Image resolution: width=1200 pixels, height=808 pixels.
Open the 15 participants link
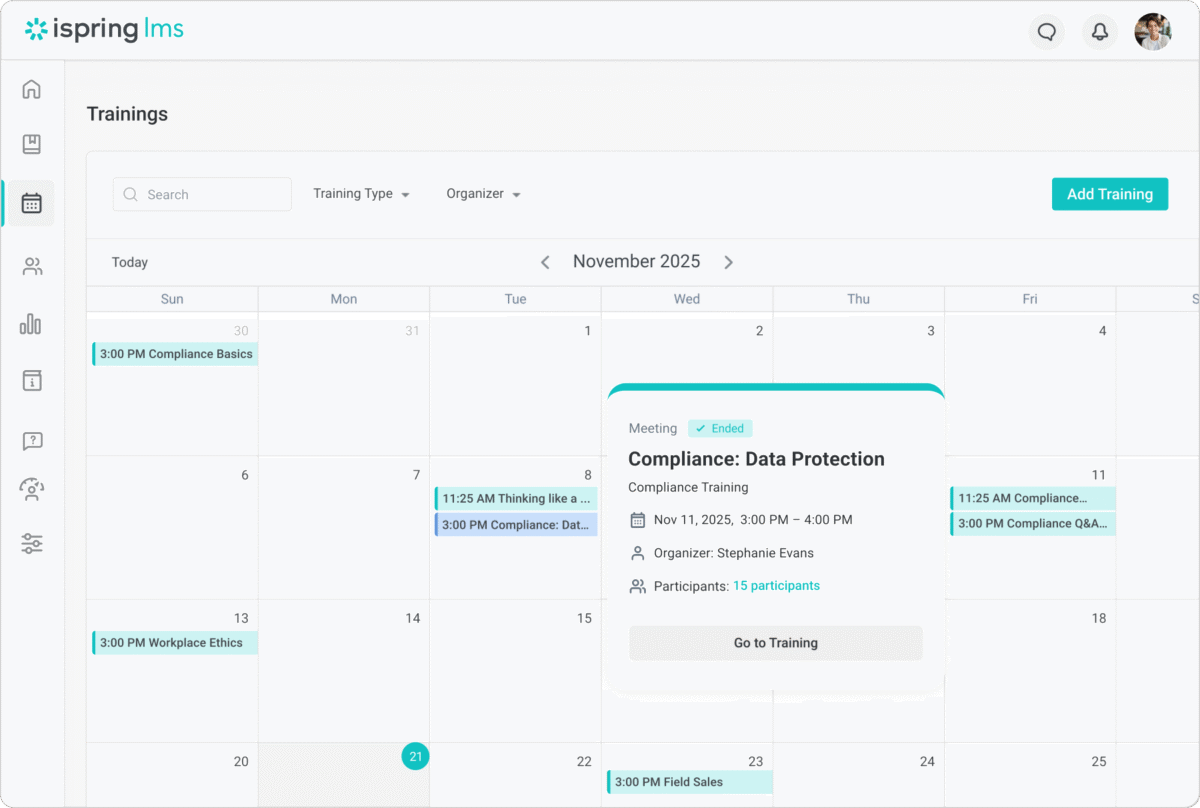coord(776,586)
